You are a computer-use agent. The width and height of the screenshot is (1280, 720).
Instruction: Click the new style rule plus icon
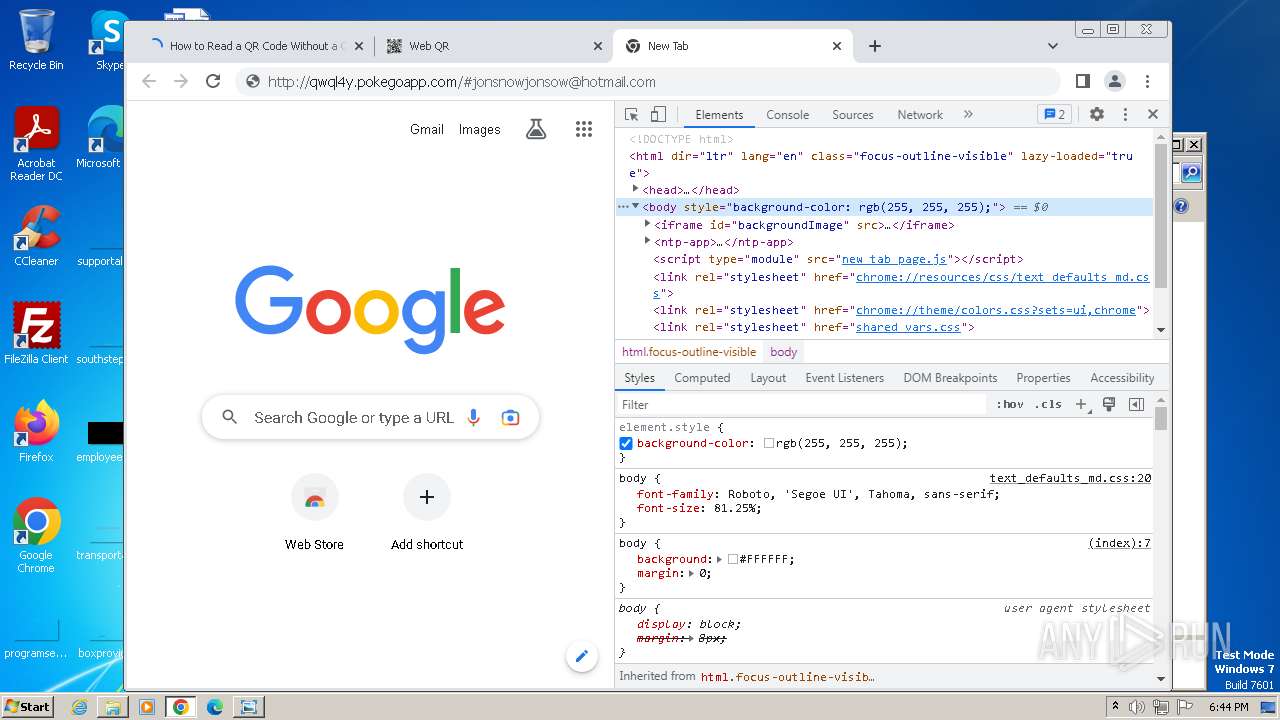1081,404
